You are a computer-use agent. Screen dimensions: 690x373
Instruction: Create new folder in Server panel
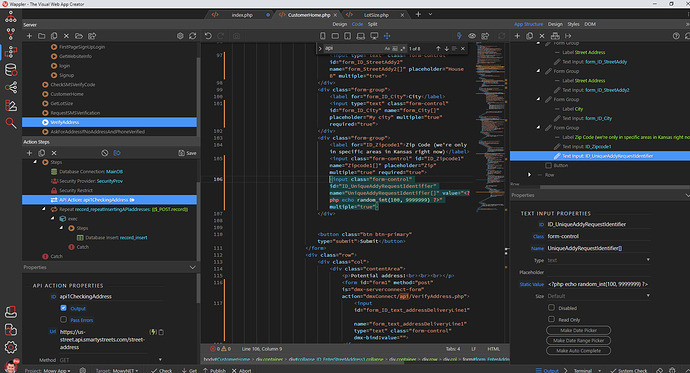tap(41, 36)
